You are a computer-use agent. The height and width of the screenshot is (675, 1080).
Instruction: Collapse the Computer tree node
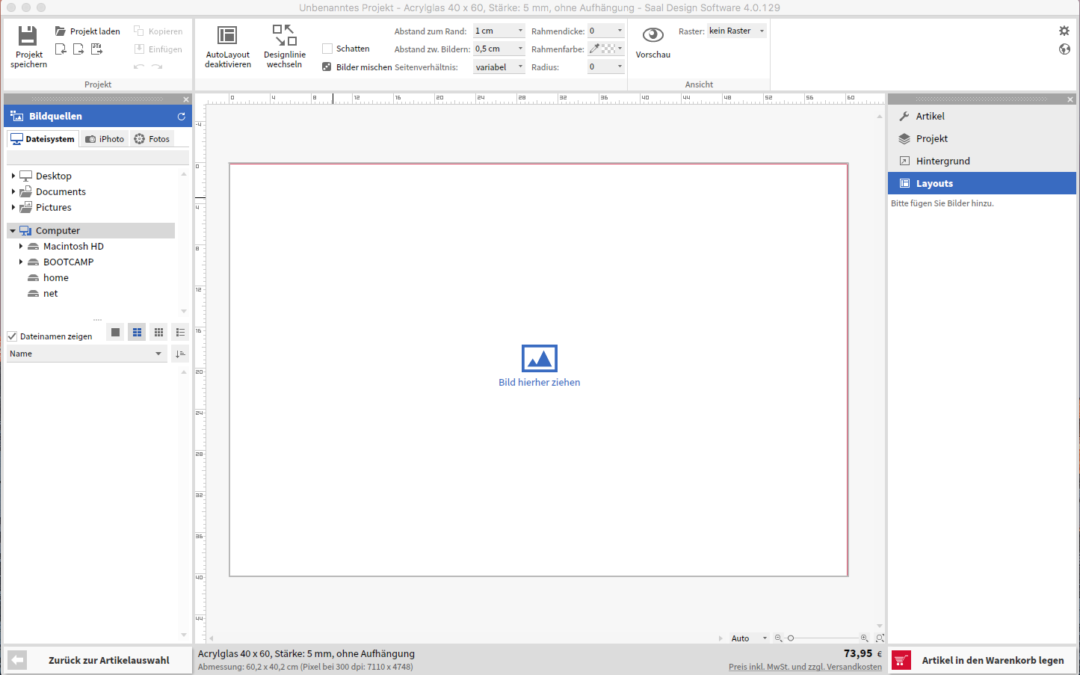click(12, 231)
